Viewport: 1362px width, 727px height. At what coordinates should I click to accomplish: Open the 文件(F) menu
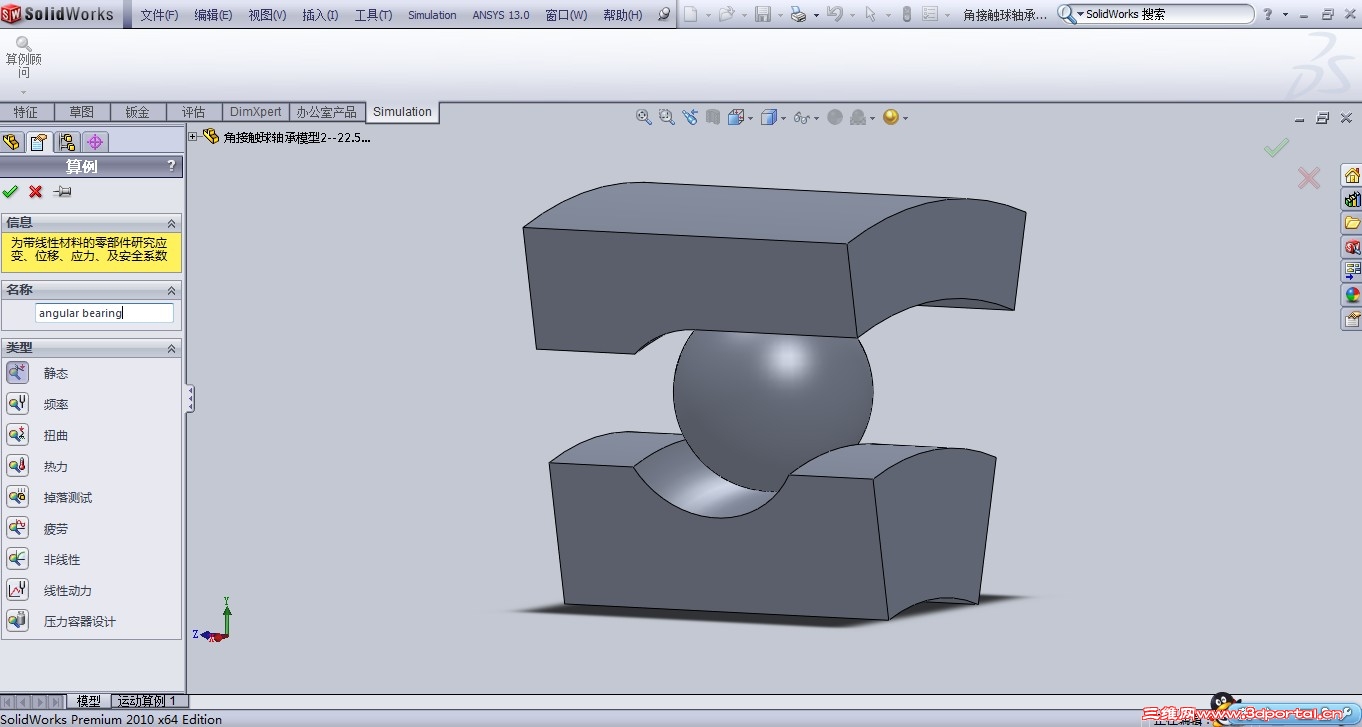(x=159, y=15)
